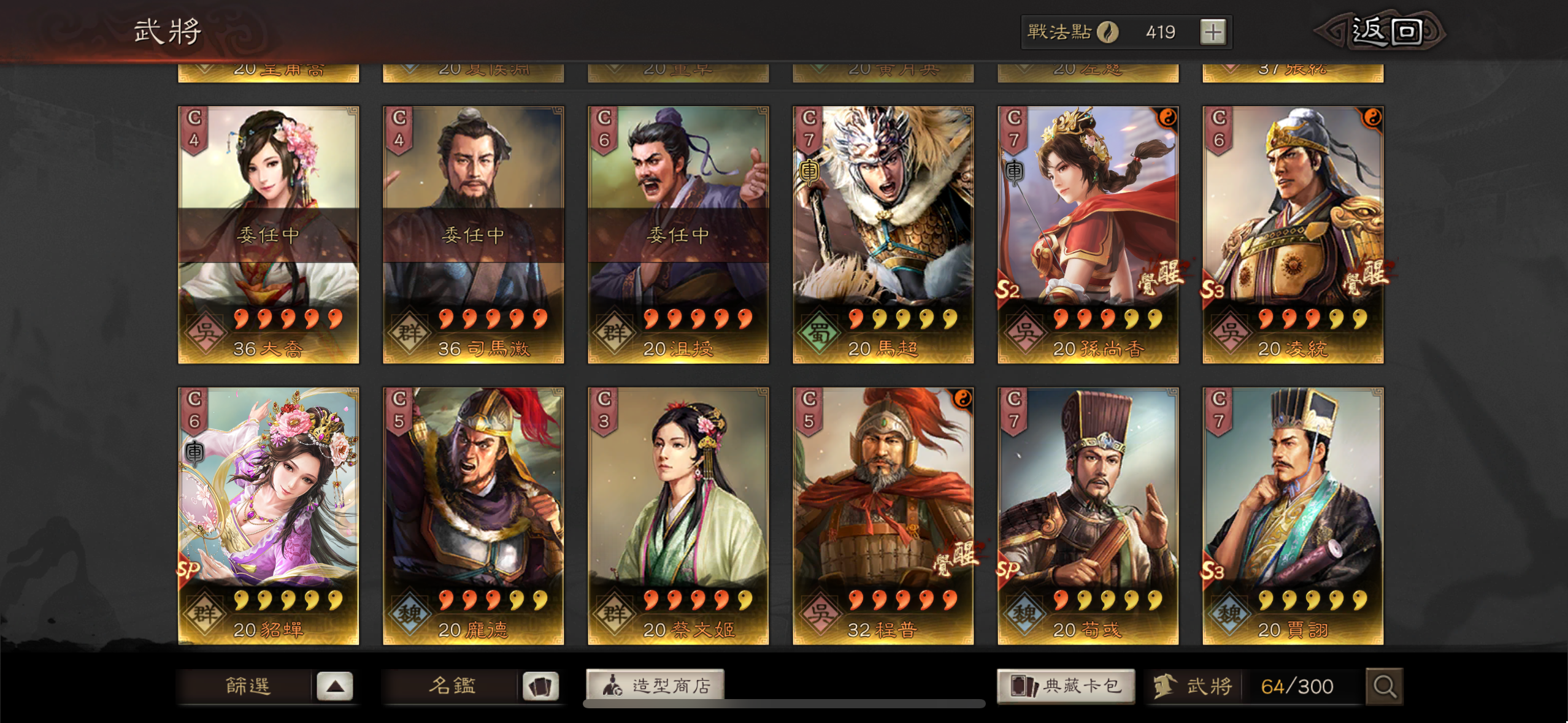The width and height of the screenshot is (1568, 723).
Task: Click the 車 badge on 貂蟬 card
Action: point(194,452)
